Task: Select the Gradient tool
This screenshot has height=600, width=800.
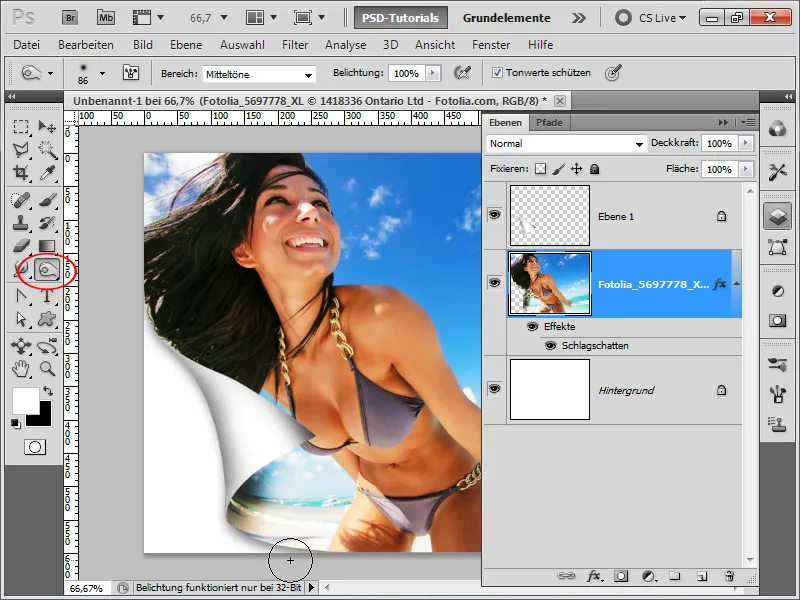Action: (x=47, y=246)
